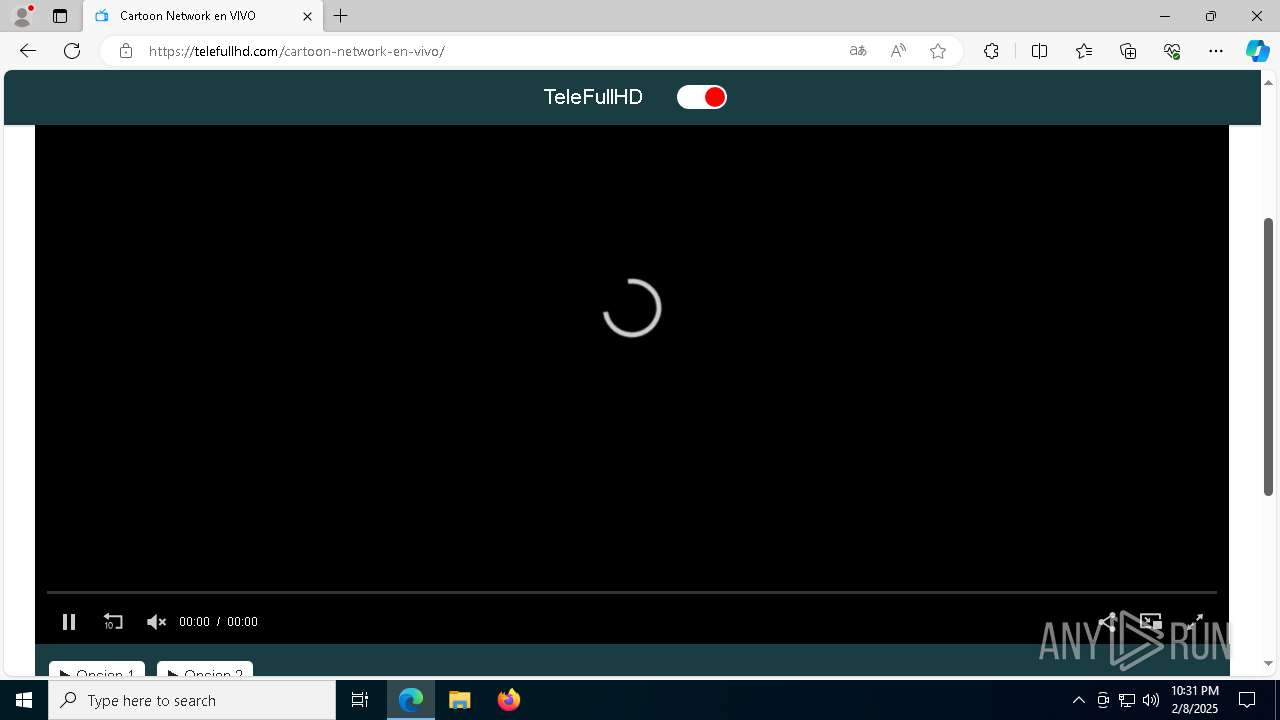Open browser Extensions menu
The width and height of the screenshot is (1280, 720).
(991, 51)
